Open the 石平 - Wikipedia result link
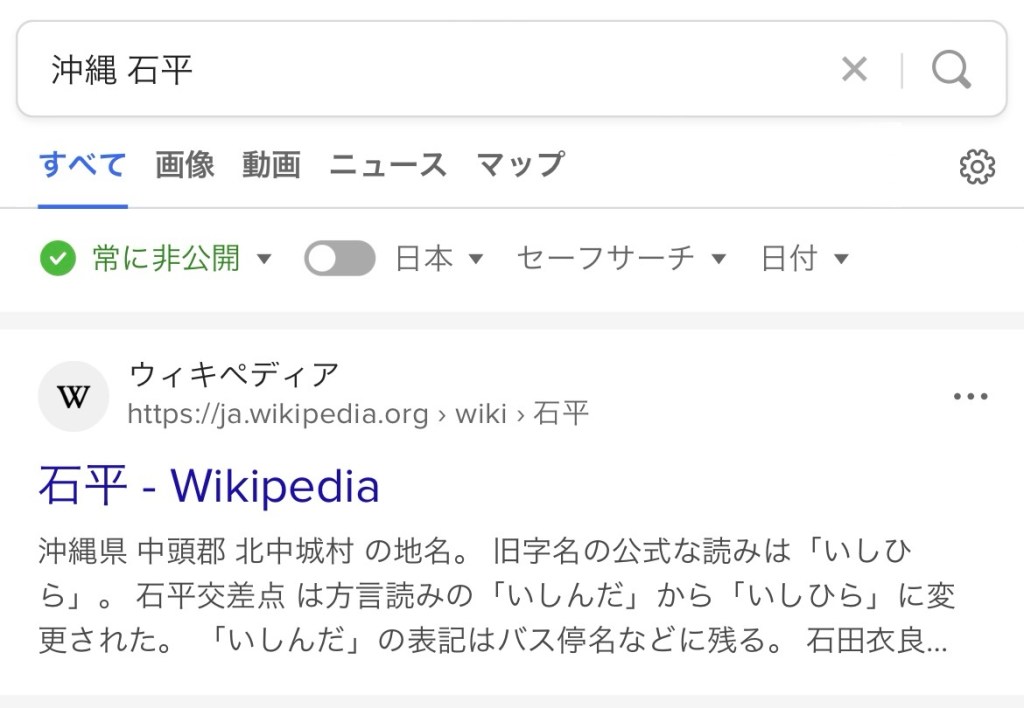1024x708 pixels. [209, 487]
